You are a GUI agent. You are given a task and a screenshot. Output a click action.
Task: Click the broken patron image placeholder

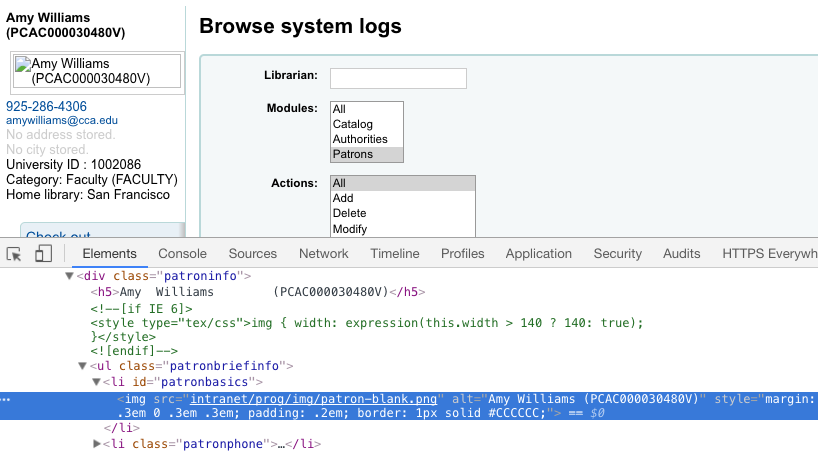(x=96, y=71)
